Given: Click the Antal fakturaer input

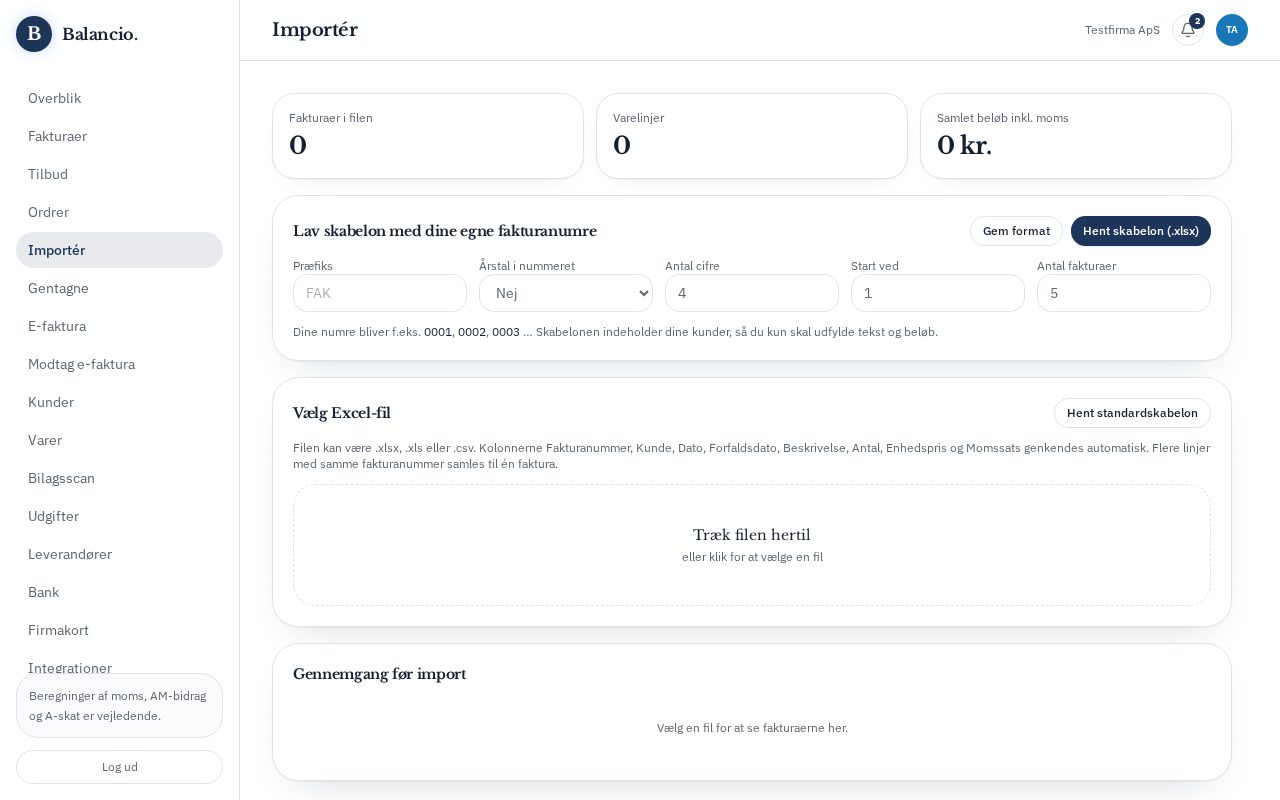Looking at the screenshot, I should tap(1124, 293).
